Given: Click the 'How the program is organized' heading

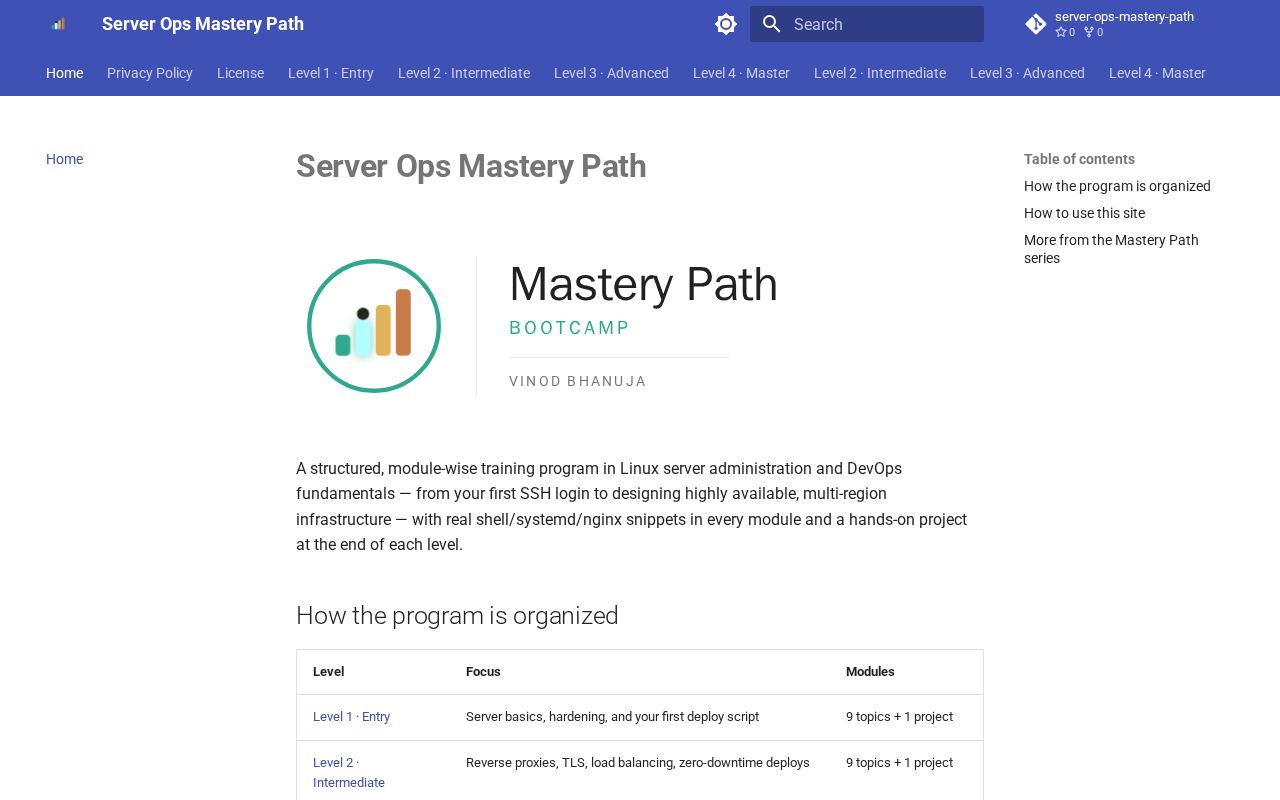Looking at the screenshot, I should click(457, 615).
